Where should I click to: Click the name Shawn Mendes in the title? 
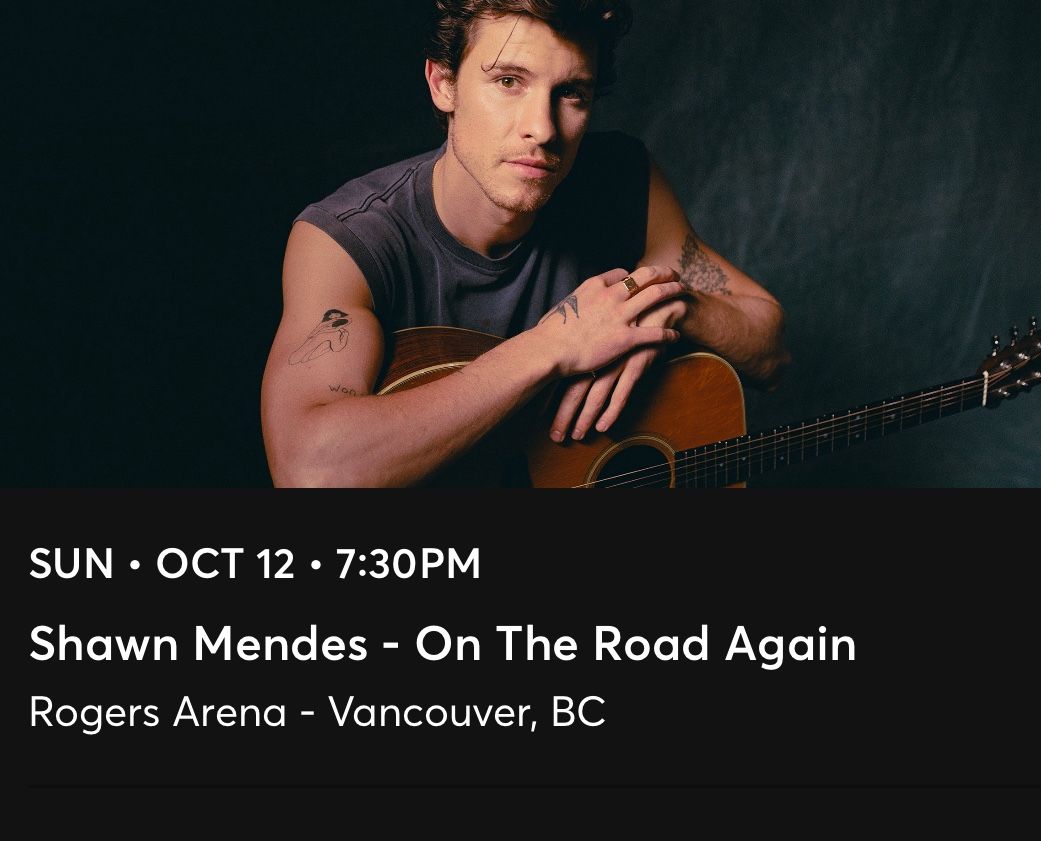coord(199,645)
